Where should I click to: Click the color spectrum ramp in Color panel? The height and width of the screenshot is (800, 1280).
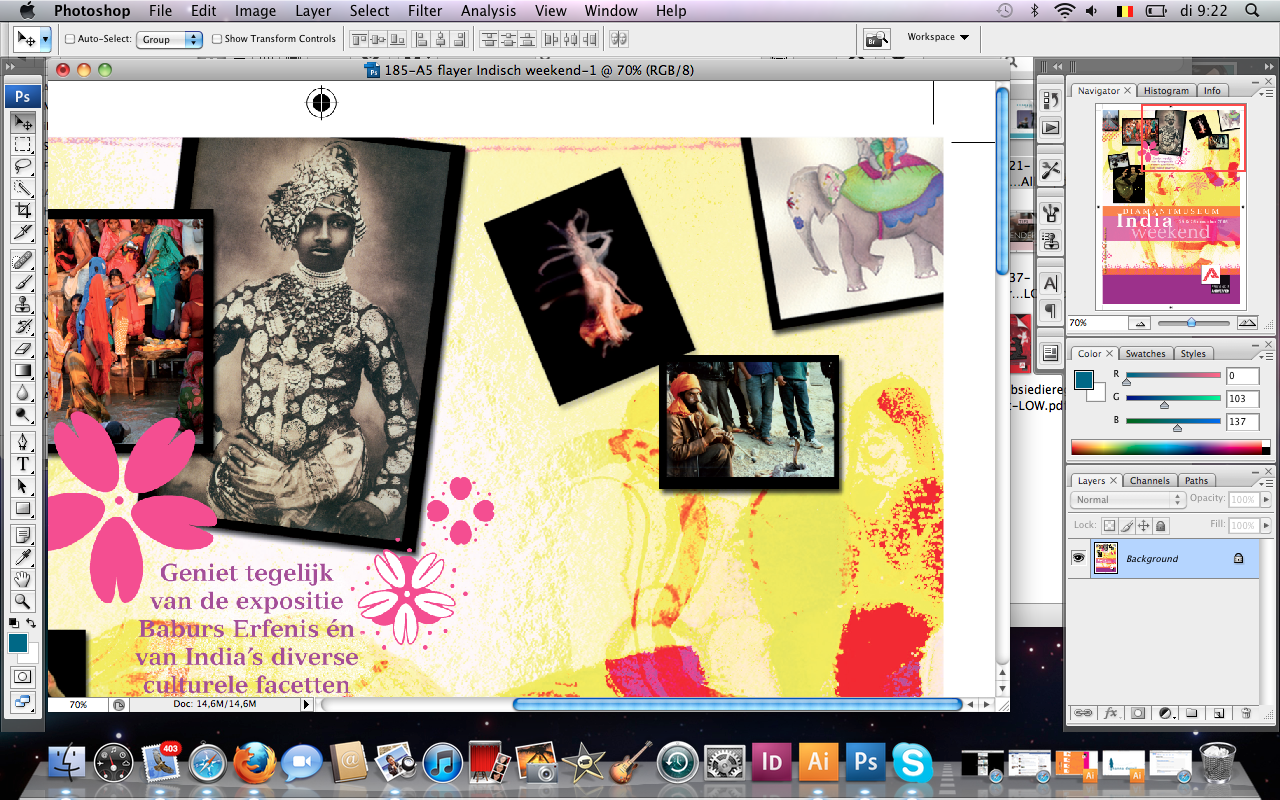click(1170, 447)
